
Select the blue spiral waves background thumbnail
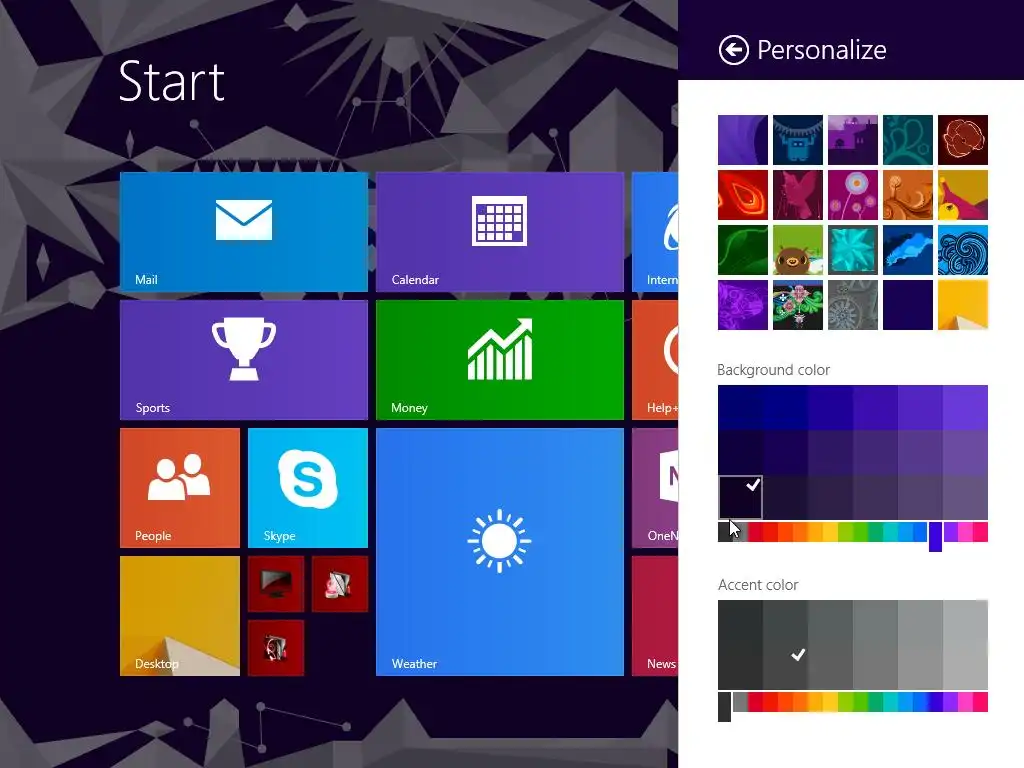coord(963,250)
